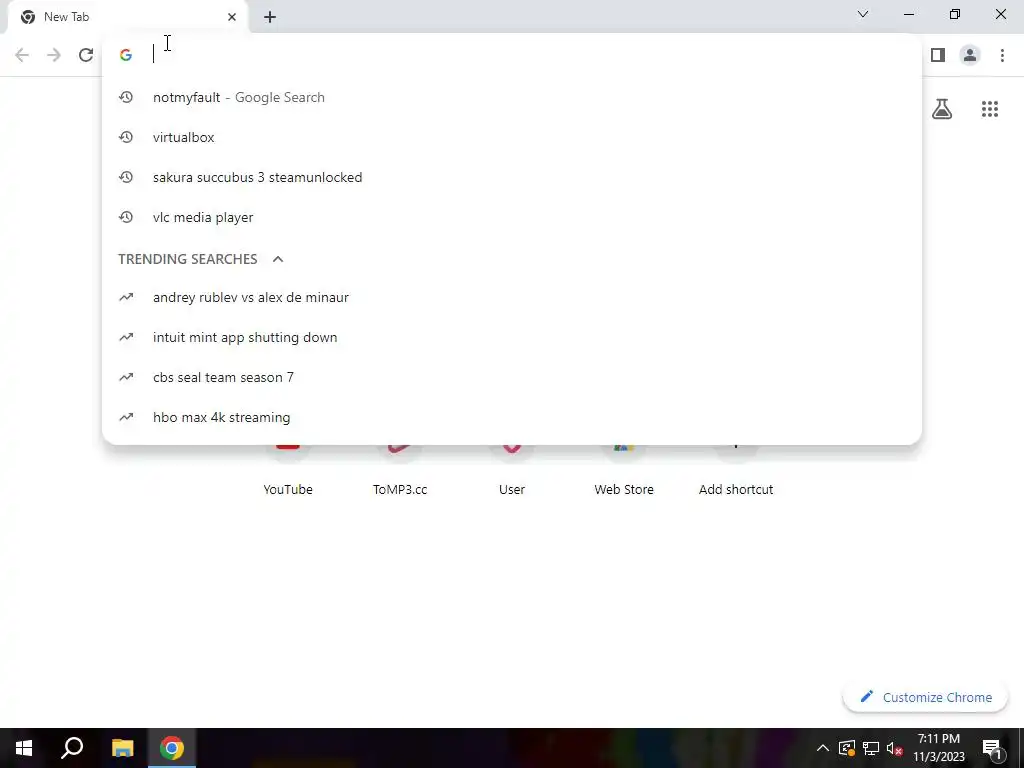Select sakura succubus 3 steamunlocked suggestion
The height and width of the screenshot is (768, 1024).
[511, 177]
